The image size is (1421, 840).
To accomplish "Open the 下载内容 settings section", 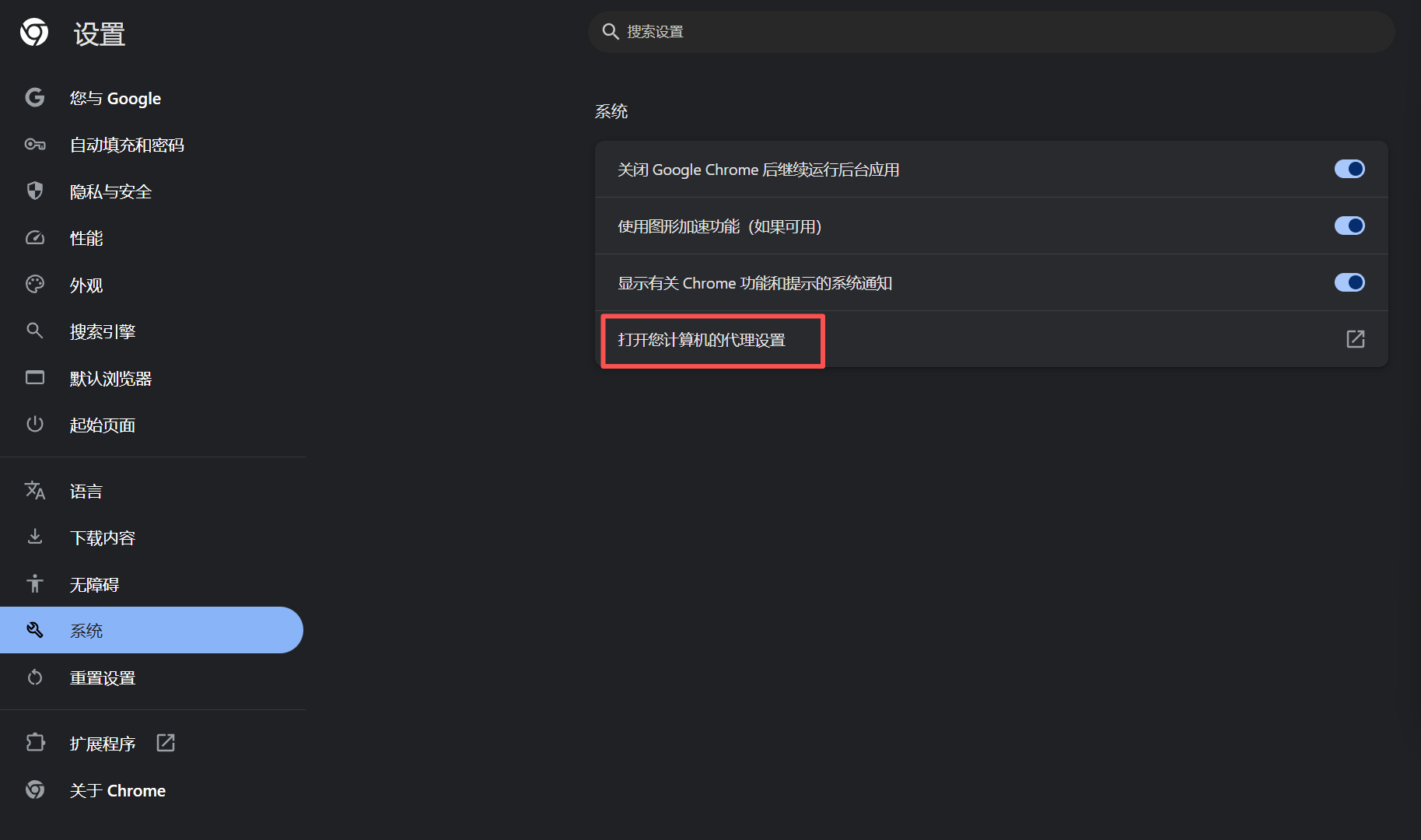I will click(103, 538).
